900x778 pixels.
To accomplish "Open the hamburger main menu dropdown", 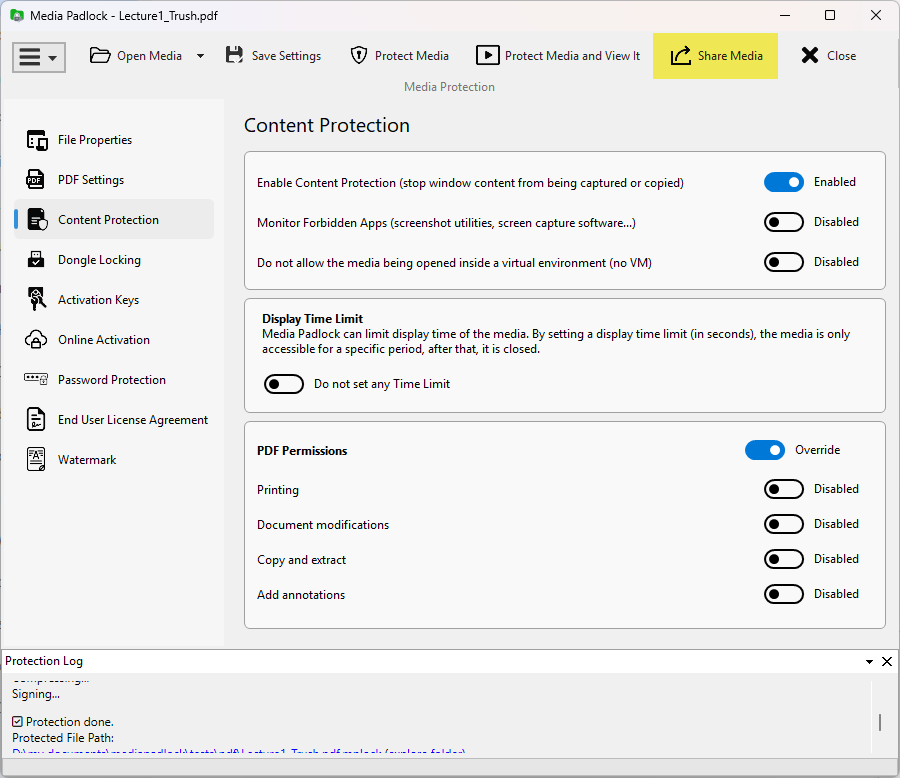I will 39,57.
